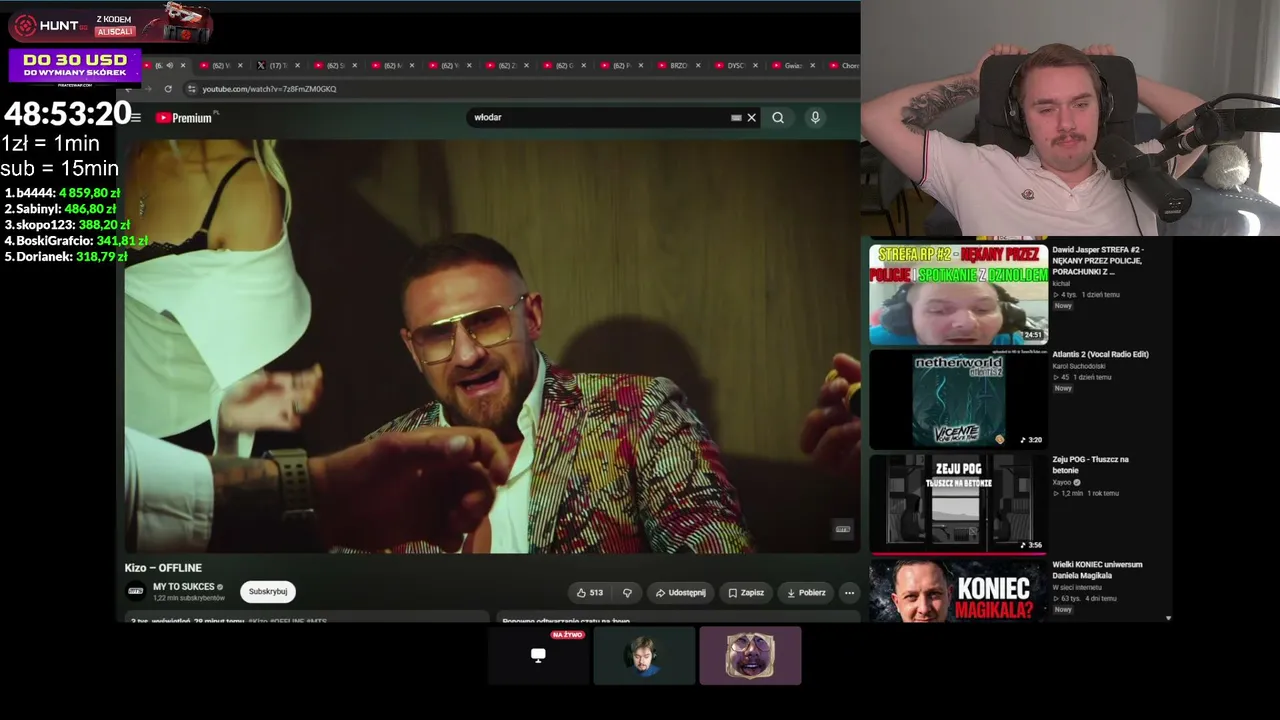Select the participant tile with dark-haired man
Screen dimensions: 1280x720
[644, 656]
